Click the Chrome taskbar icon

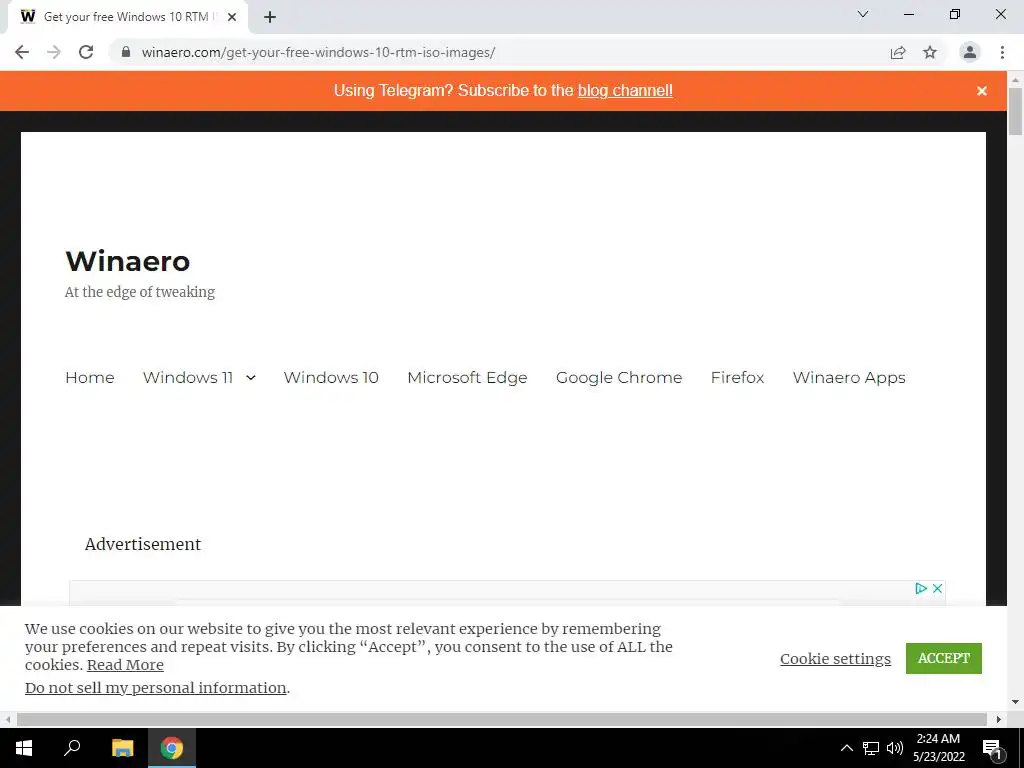click(172, 748)
